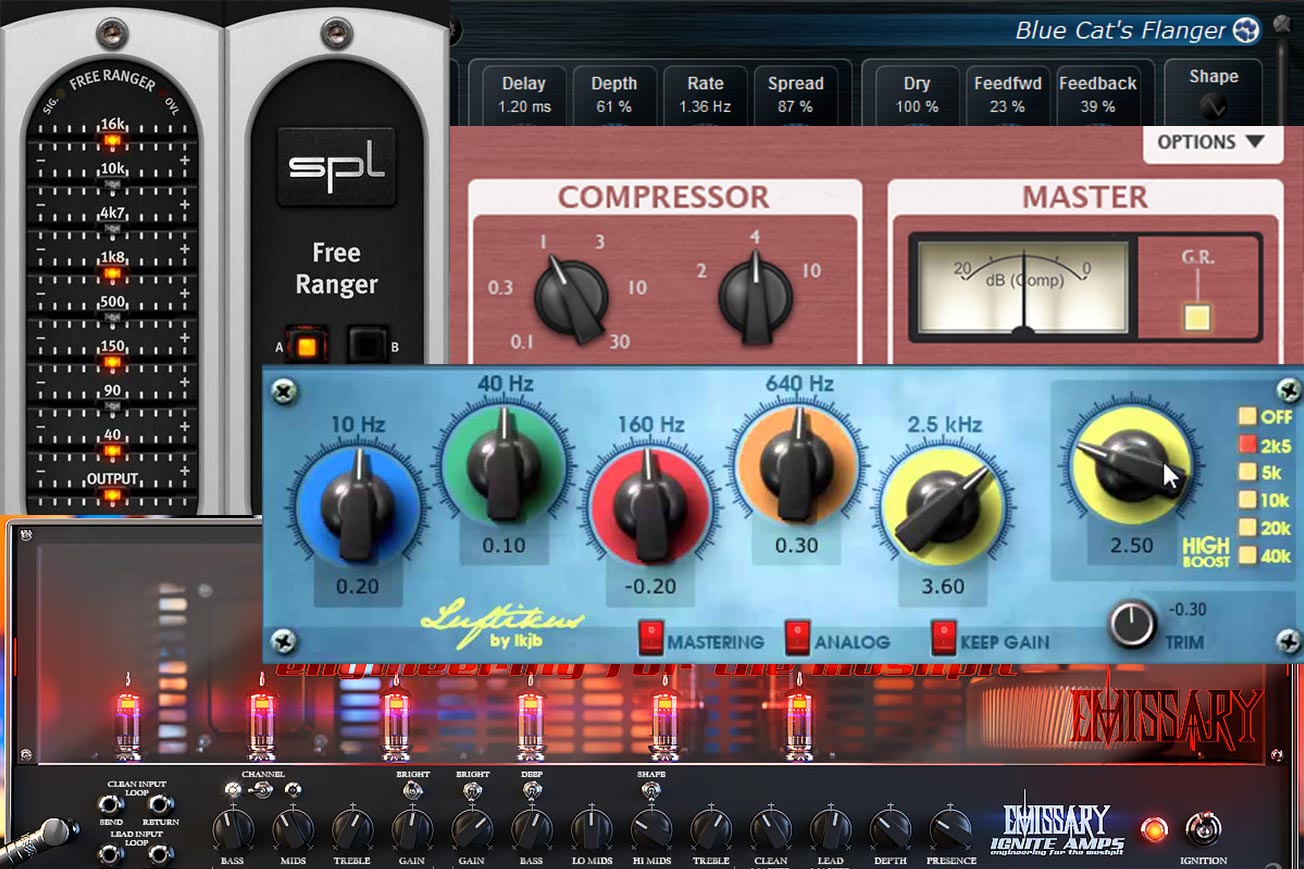1304x869 pixels.
Task: Open the Blue Cat's Flanger globe logo menu
Action: 1247,30
